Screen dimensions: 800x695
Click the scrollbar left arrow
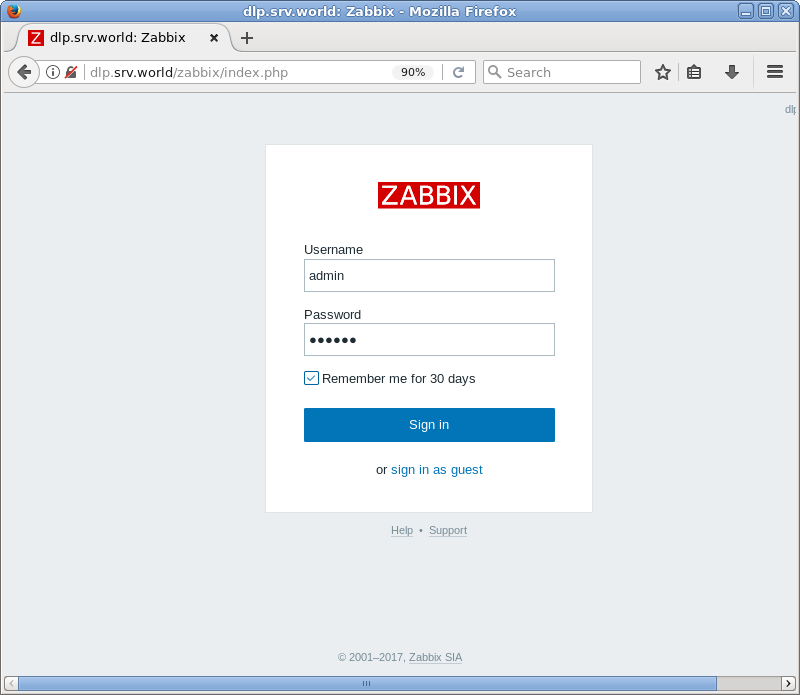click(11, 683)
